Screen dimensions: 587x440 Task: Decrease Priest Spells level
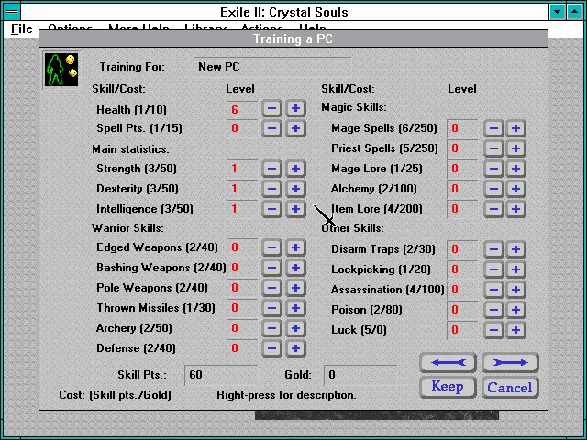(x=493, y=148)
